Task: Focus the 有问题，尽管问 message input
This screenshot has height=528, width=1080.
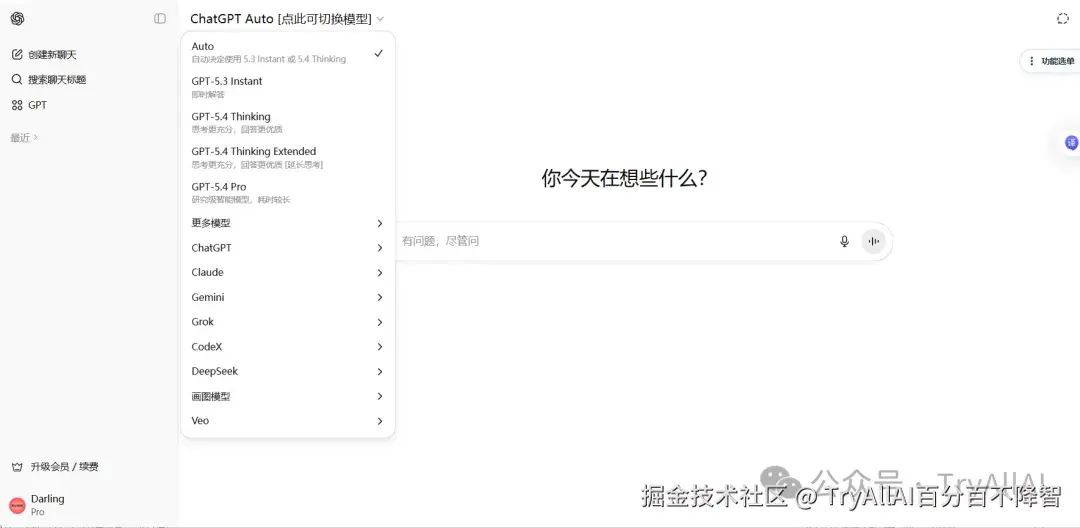Action: (x=613, y=241)
